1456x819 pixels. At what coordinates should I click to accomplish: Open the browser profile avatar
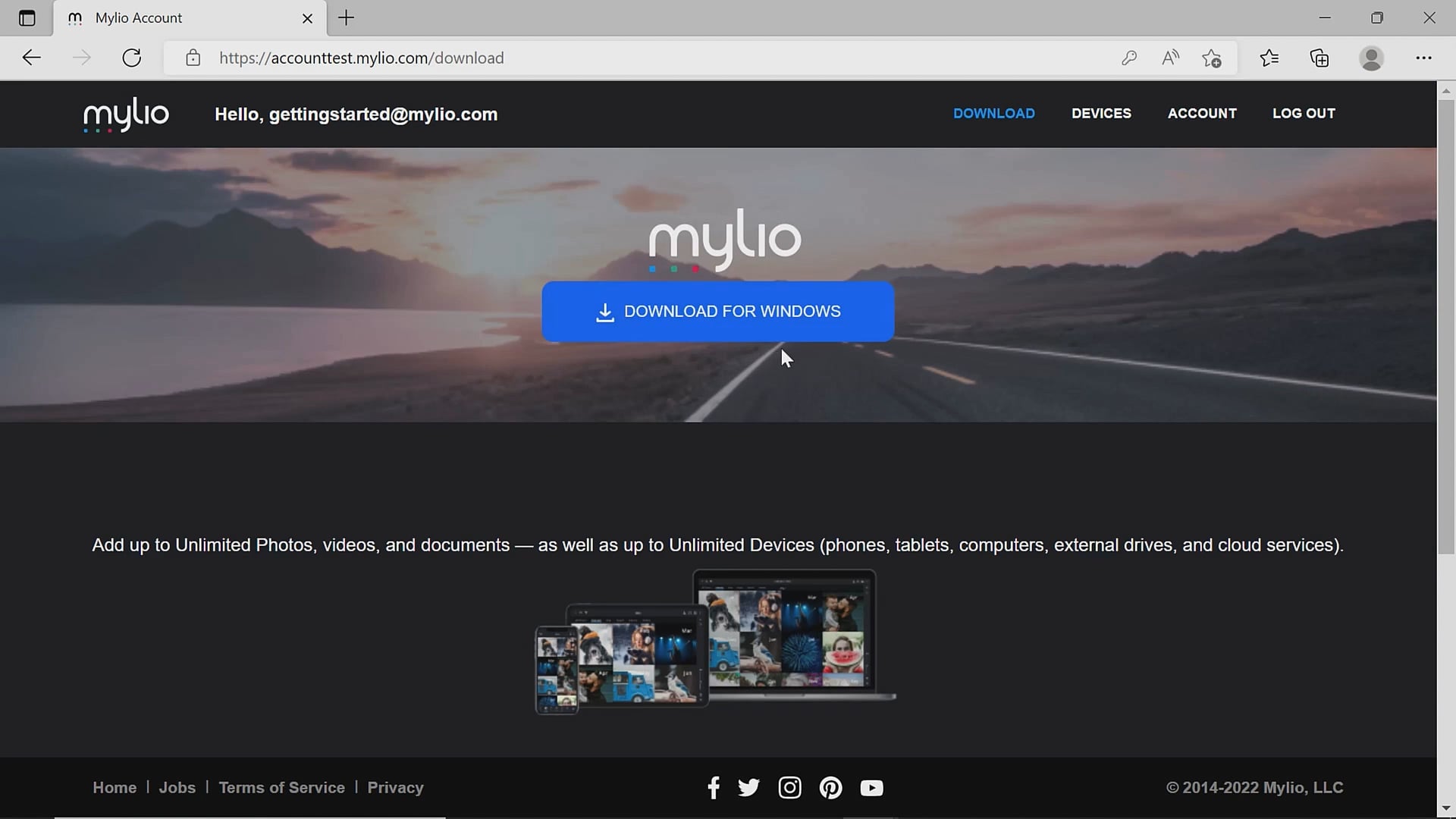(x=1373, y=58)
